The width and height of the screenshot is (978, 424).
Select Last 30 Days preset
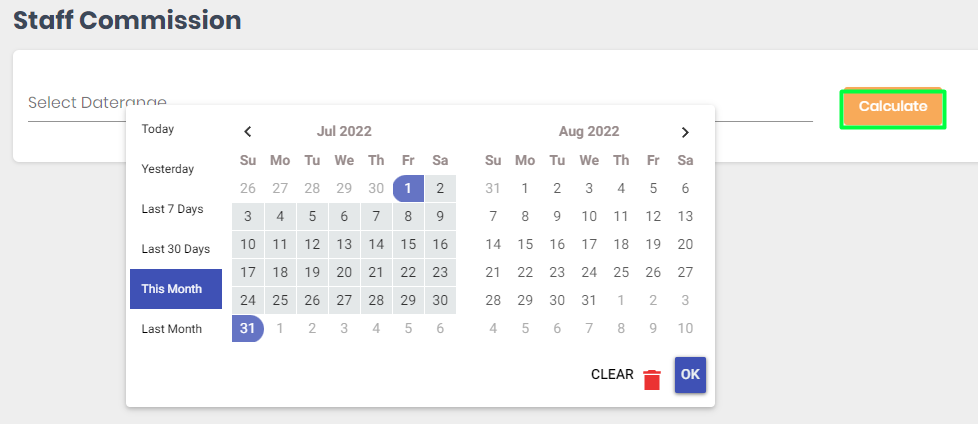coord(176,249)
